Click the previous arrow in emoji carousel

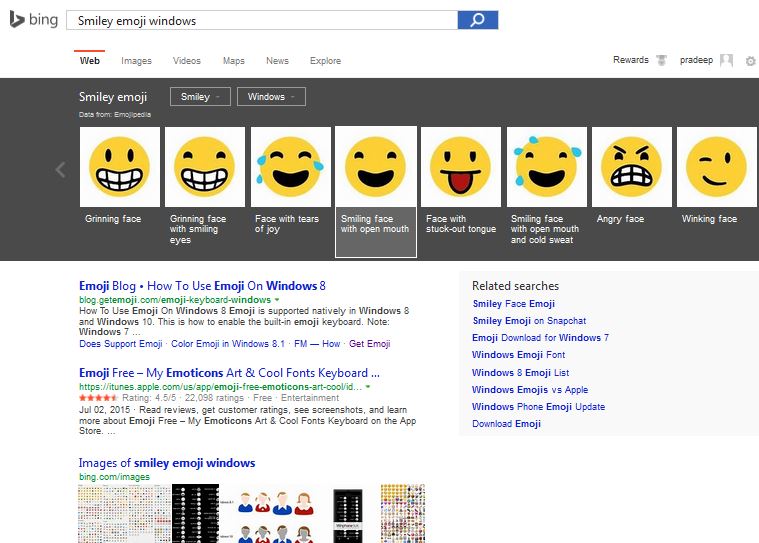tap(61, 169)
